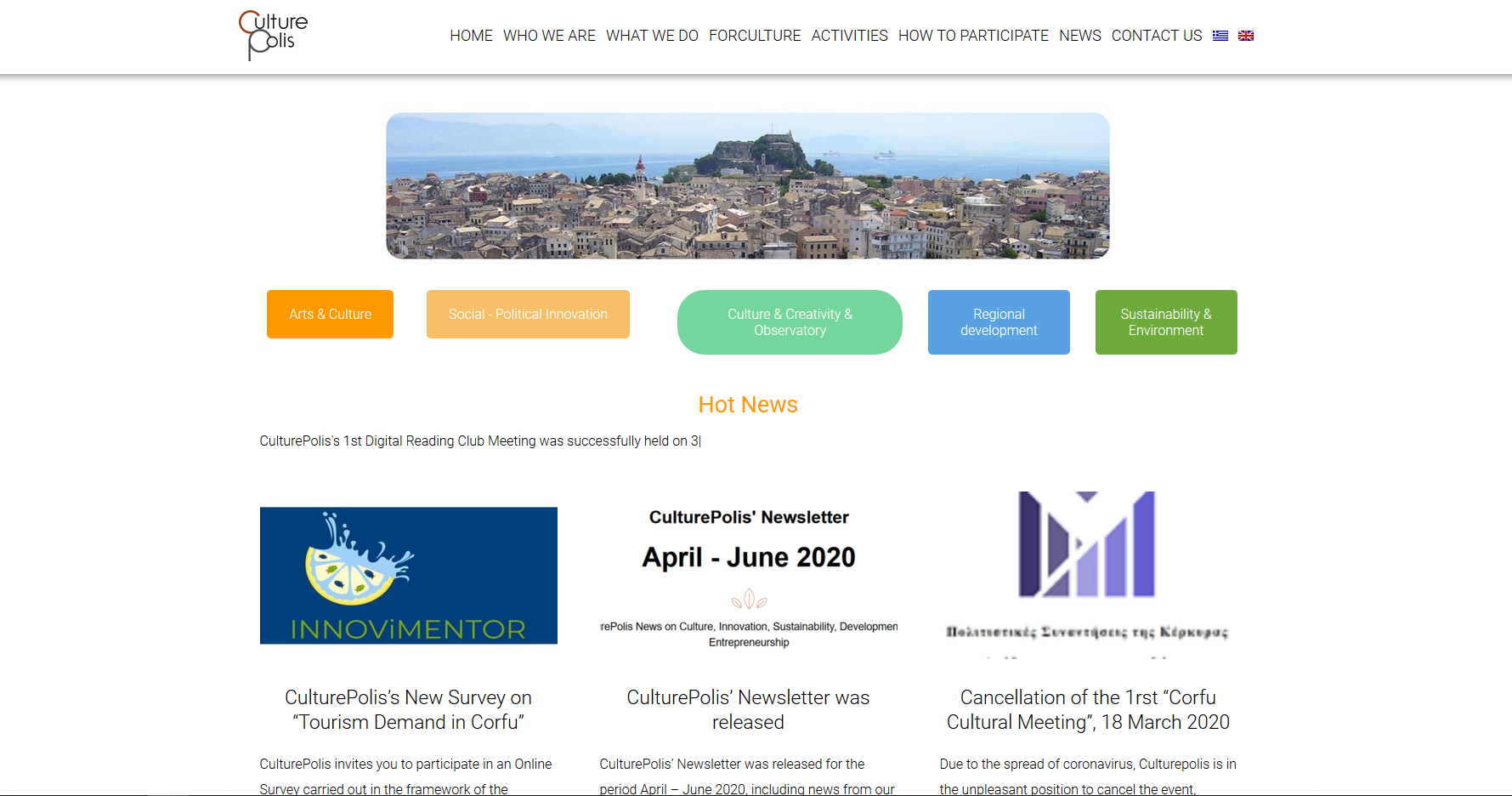Switch site language to Greek flag
The image size is (1512, 796).
pyautogui.click(x=1220, y=36)
